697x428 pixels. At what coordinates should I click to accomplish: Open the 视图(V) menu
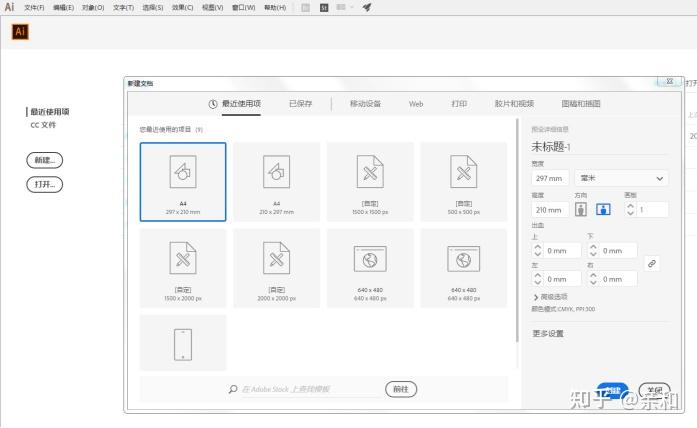[x=212, y=8]
